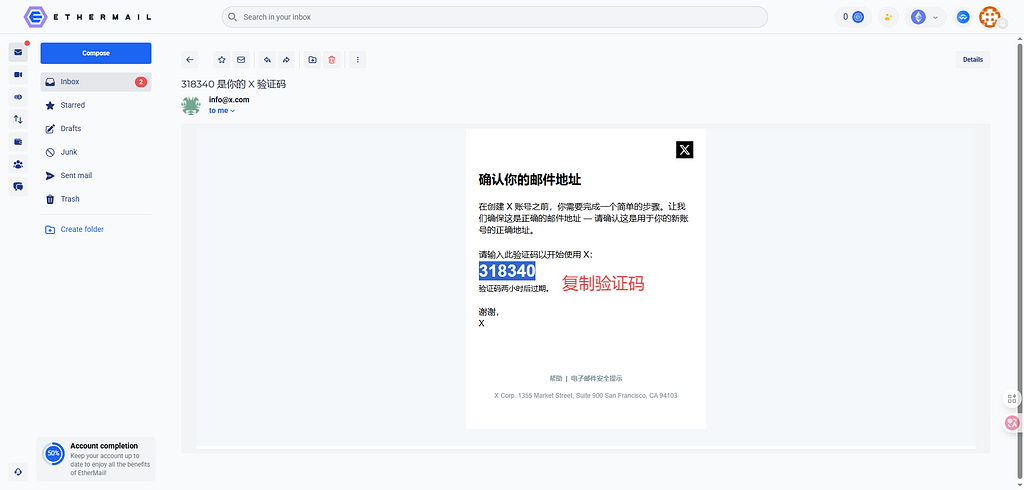Expand the "to me" recipient details
The width and height of the screenshot is (1024, 490).
point(222,111)
